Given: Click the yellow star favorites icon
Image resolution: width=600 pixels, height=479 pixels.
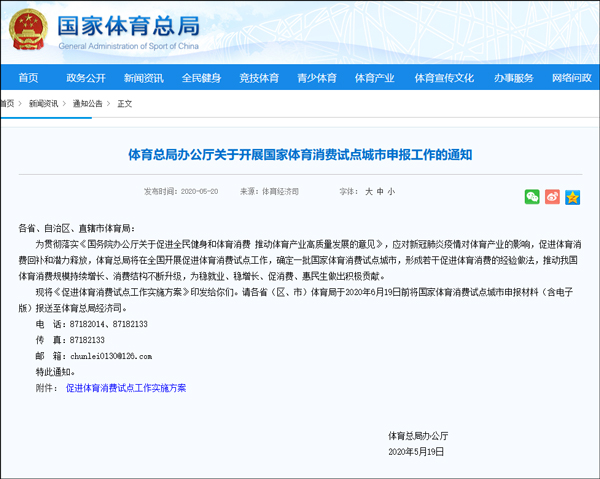Looking at the screenshot, I should point(572,197).
